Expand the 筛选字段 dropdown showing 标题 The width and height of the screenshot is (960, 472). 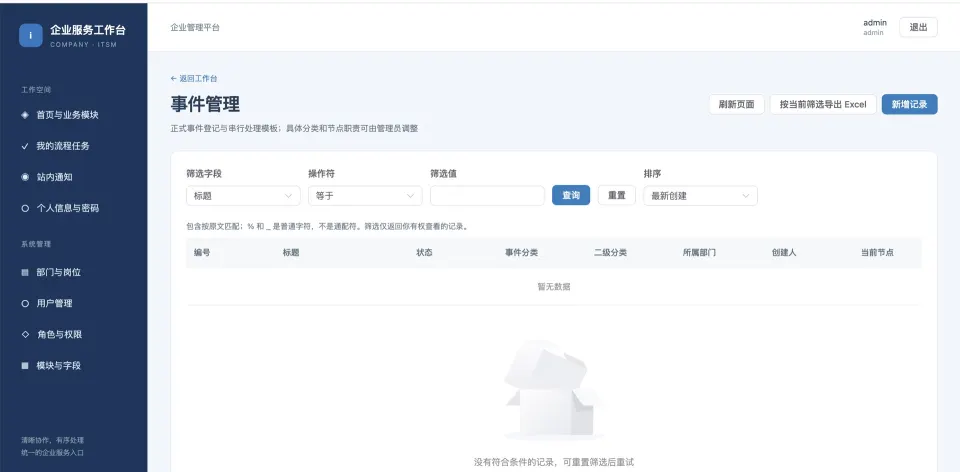tap(243, 196)
